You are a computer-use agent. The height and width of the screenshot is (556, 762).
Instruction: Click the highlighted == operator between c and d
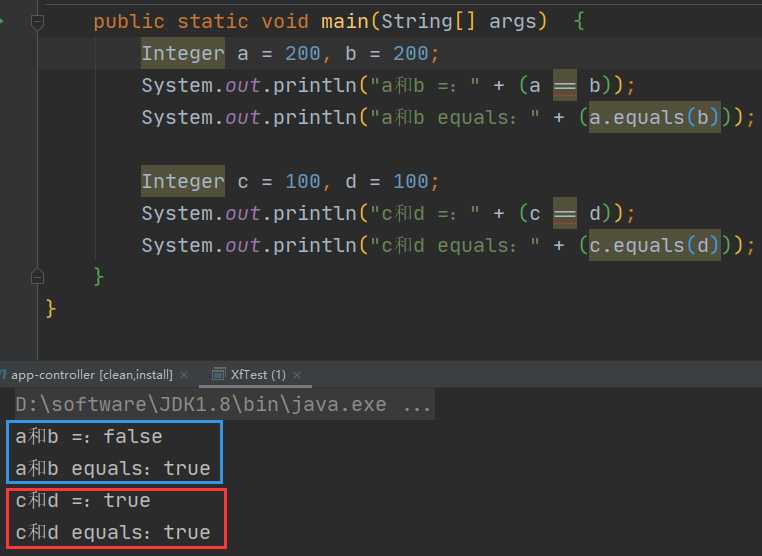pyautogui.click(x=564, y=213)
